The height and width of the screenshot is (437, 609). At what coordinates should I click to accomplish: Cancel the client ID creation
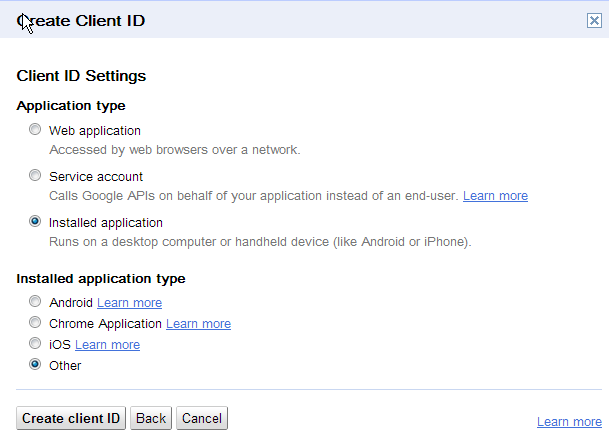pyautogui.click(x=202, y=418)
